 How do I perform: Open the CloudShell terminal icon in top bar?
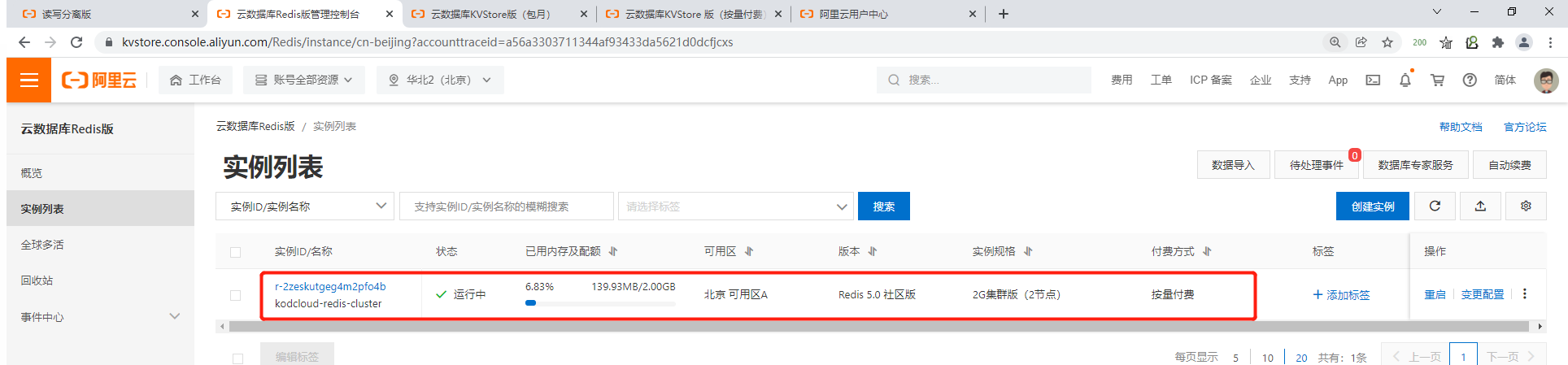(x=1373, y=80)
